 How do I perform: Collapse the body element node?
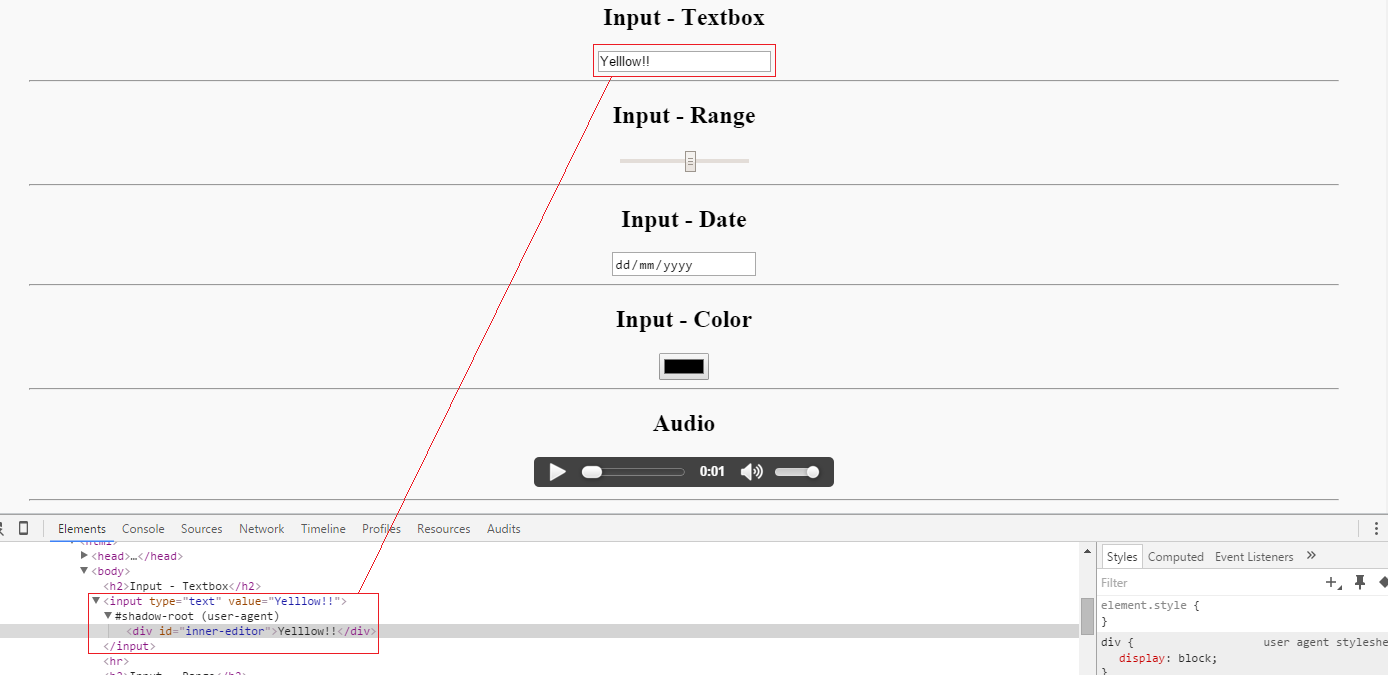tap(85, 571)
